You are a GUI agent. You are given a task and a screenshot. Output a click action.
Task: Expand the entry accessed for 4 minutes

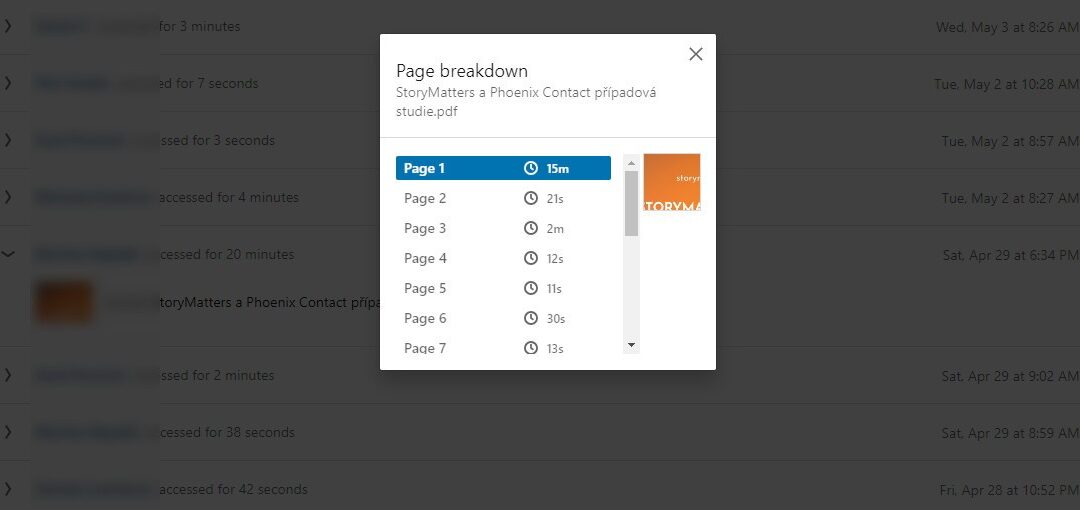8,197
